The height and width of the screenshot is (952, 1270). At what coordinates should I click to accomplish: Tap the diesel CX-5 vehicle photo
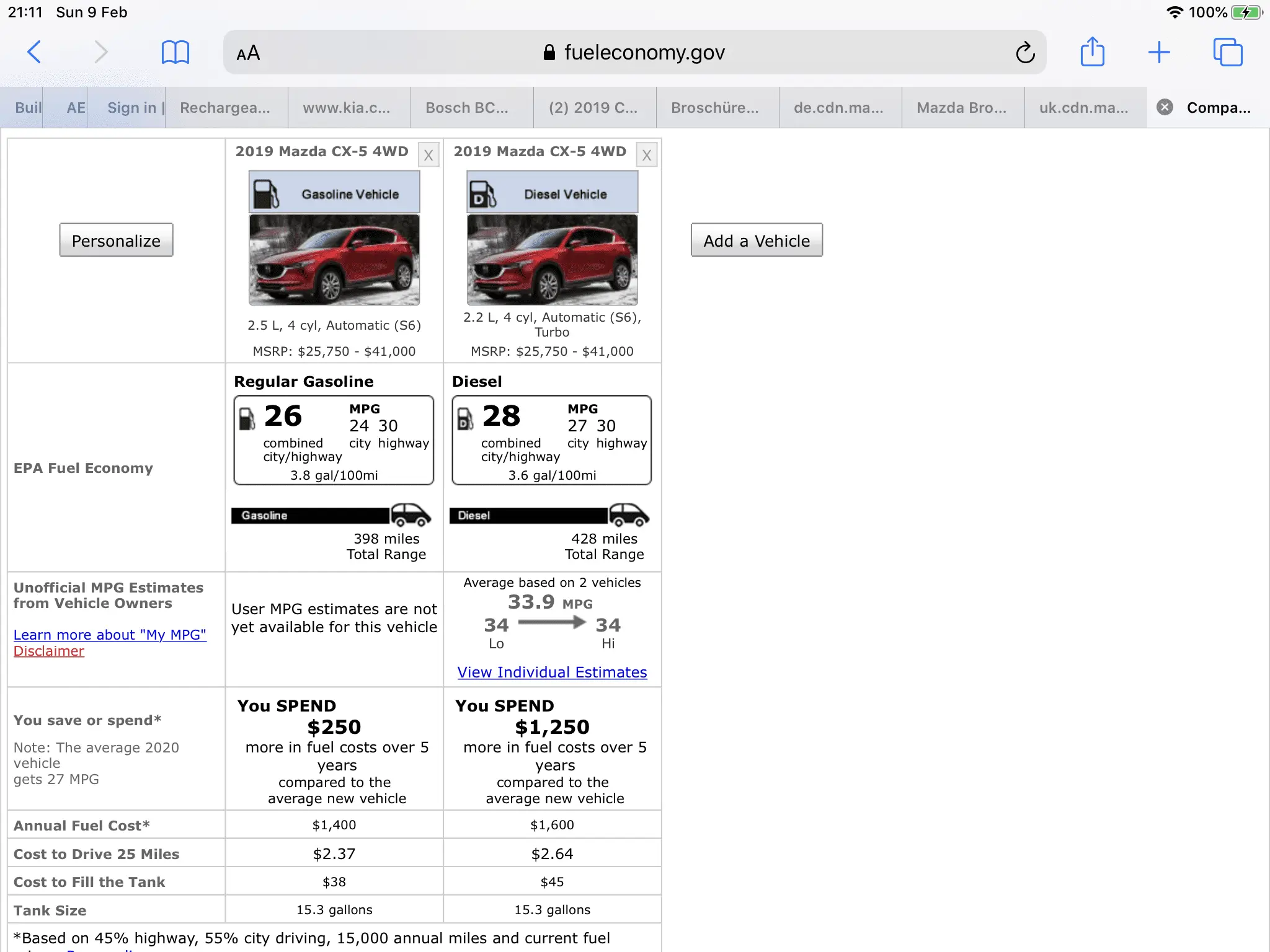[x=553, y=260]
